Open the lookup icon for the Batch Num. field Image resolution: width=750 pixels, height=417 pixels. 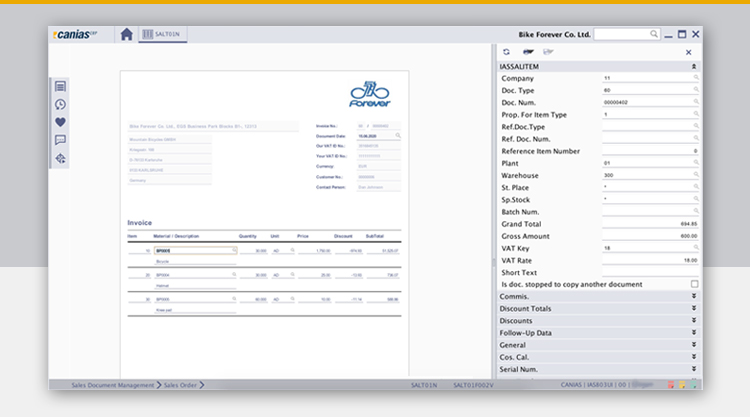point(696,211)
